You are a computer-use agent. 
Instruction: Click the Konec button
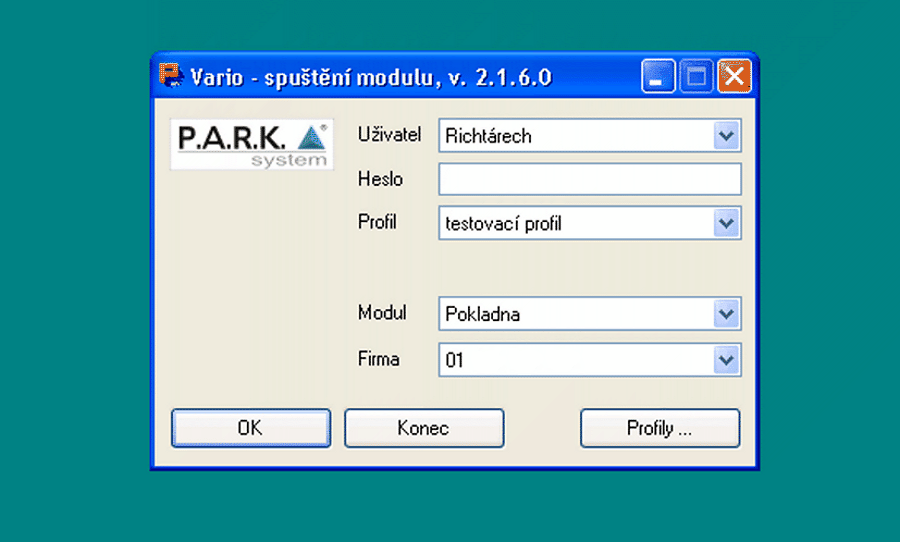click(424, 428)
